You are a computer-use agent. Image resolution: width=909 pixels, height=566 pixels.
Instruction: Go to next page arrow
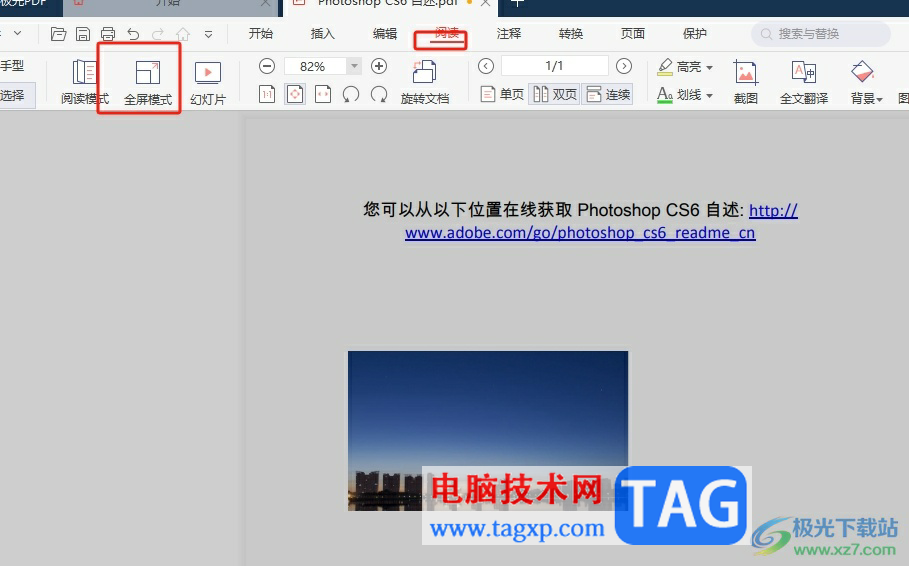(x=624, y=66)
